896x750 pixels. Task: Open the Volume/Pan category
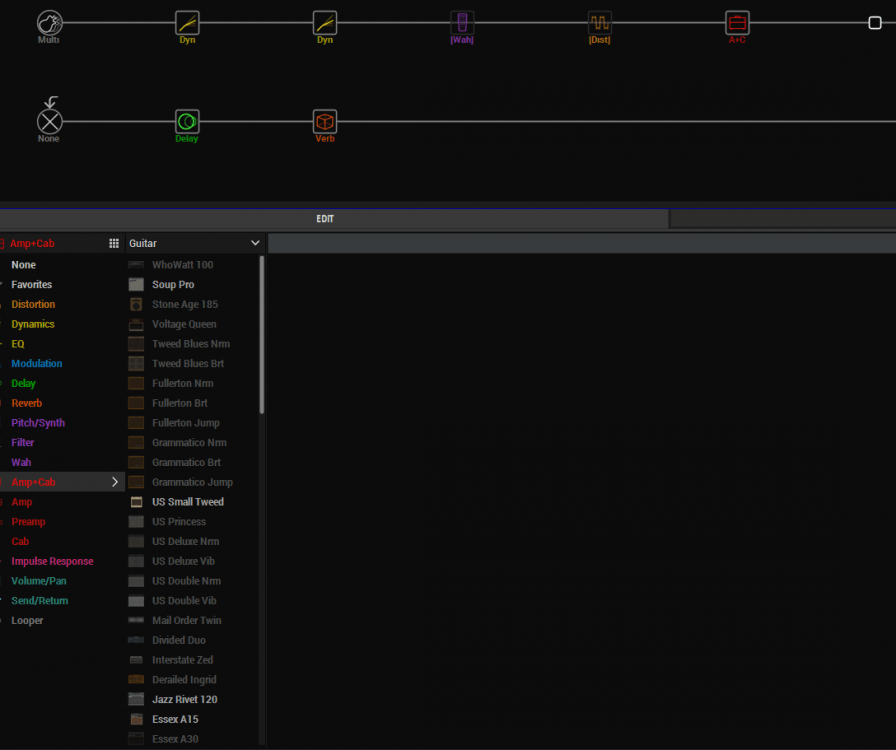39,581
